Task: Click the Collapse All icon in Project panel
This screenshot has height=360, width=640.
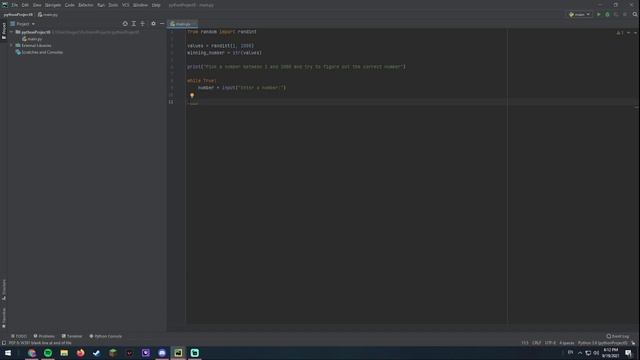Action: pyautogui.click(x=142, y=24)
